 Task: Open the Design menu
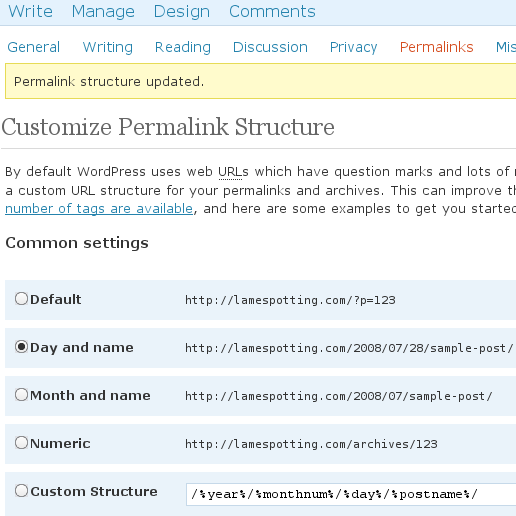(x=182, y=12)
